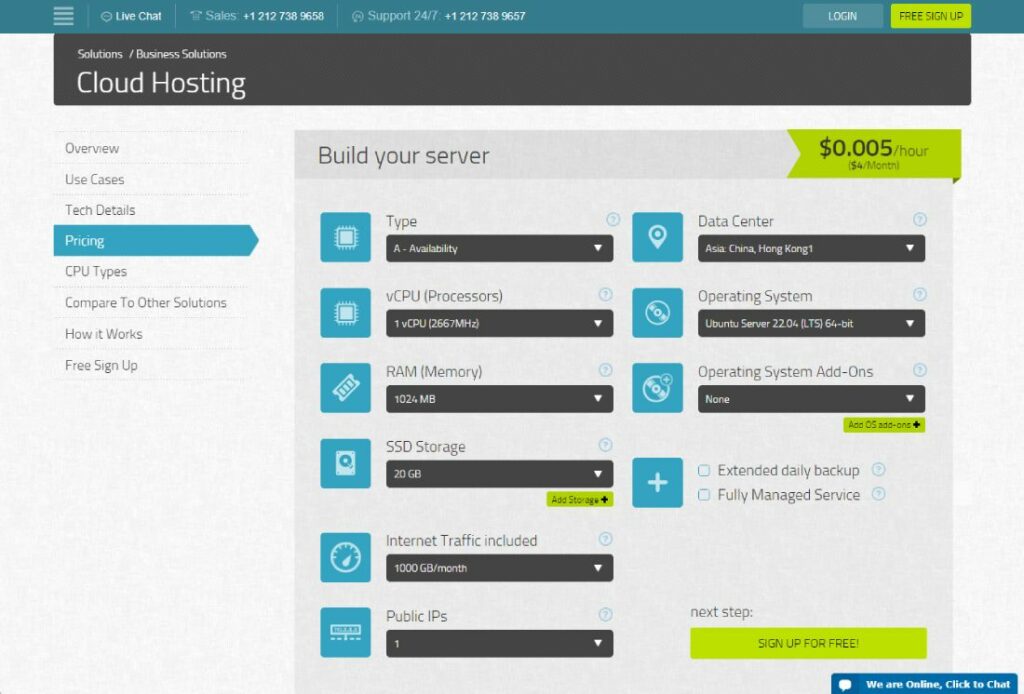Image resolution: width=1024 pixels, height=694 pixels.
Task: Open the We are Online chat widget
Action: (x=926, y=684)
